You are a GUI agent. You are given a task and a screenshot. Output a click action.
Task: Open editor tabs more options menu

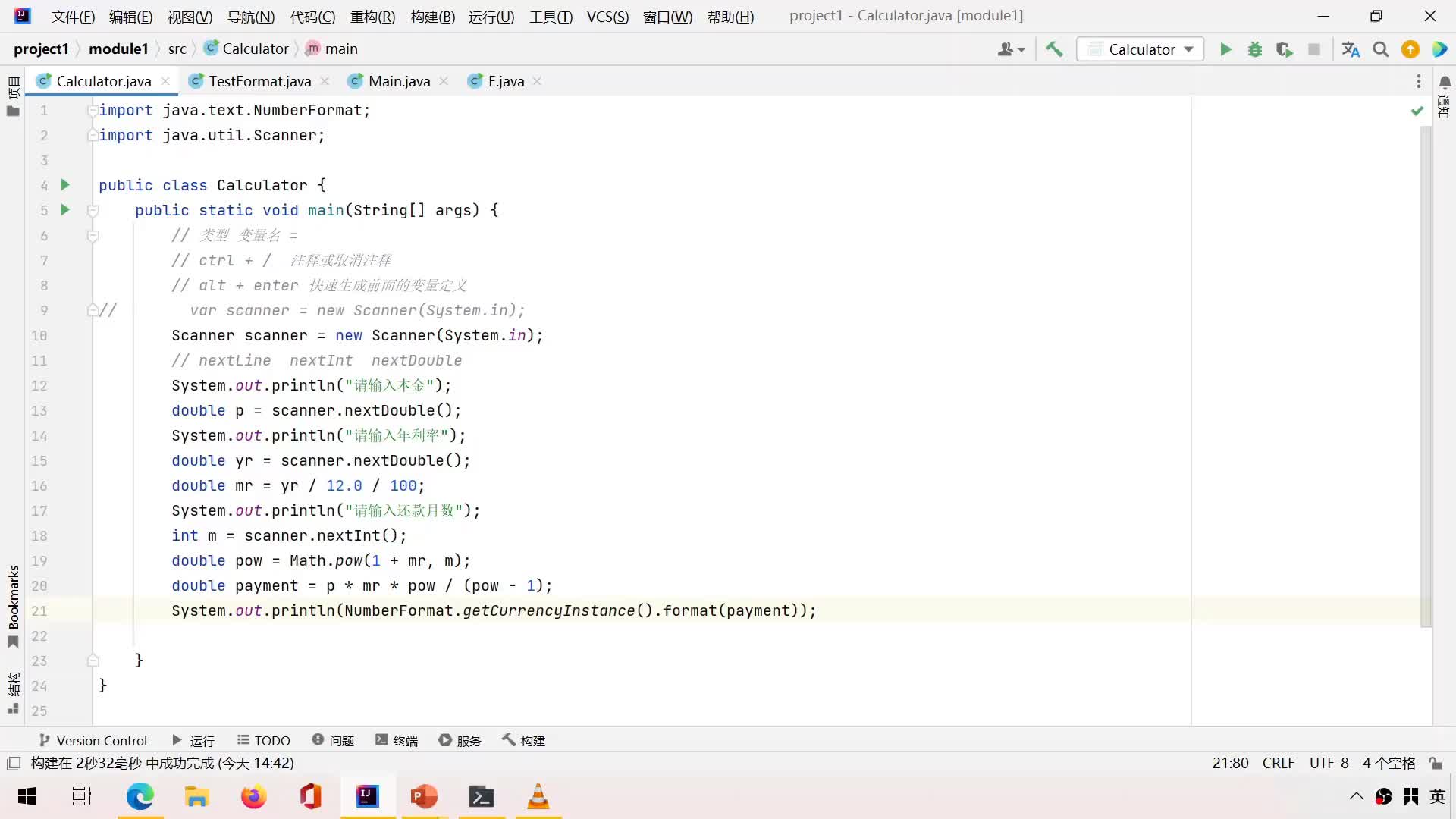[x=1419, y=81]
